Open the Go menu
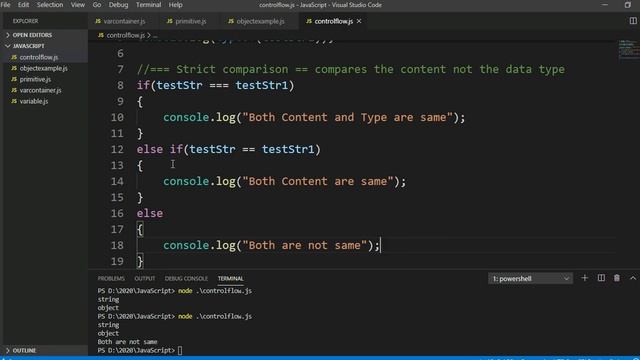Screen dimensions: 640x360 [97, 5]
